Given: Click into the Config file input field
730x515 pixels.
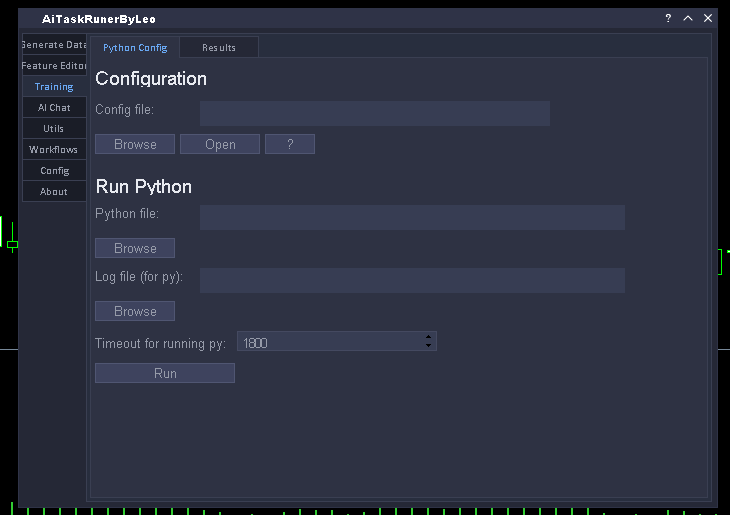Looking at the screenshot, I should point(374,113).
